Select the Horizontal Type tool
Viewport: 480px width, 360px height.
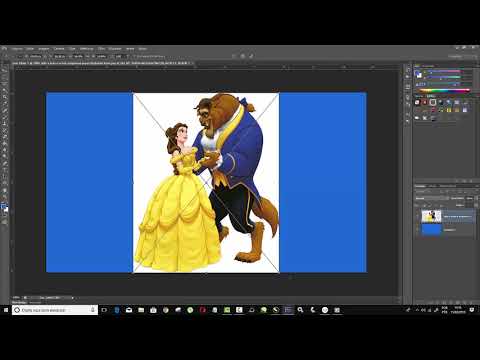tap(4, 170)
